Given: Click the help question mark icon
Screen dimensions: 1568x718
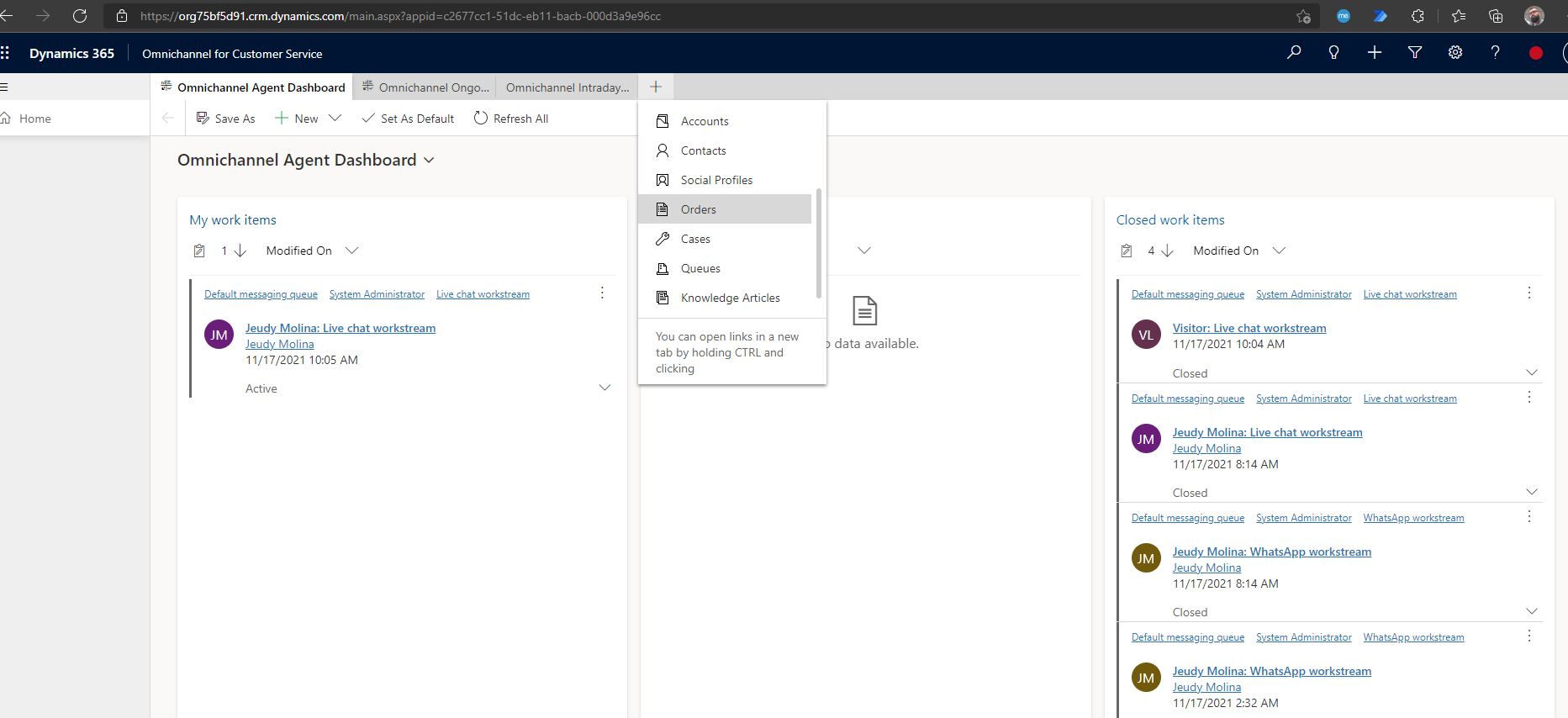Looking at the screenshot, I should coord(1495,52).
